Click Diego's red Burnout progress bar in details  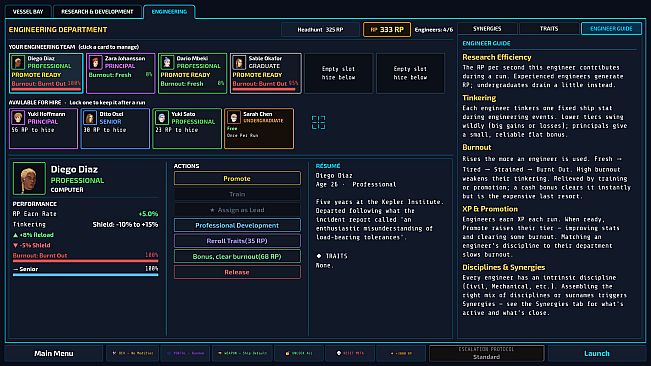(85, 261)
